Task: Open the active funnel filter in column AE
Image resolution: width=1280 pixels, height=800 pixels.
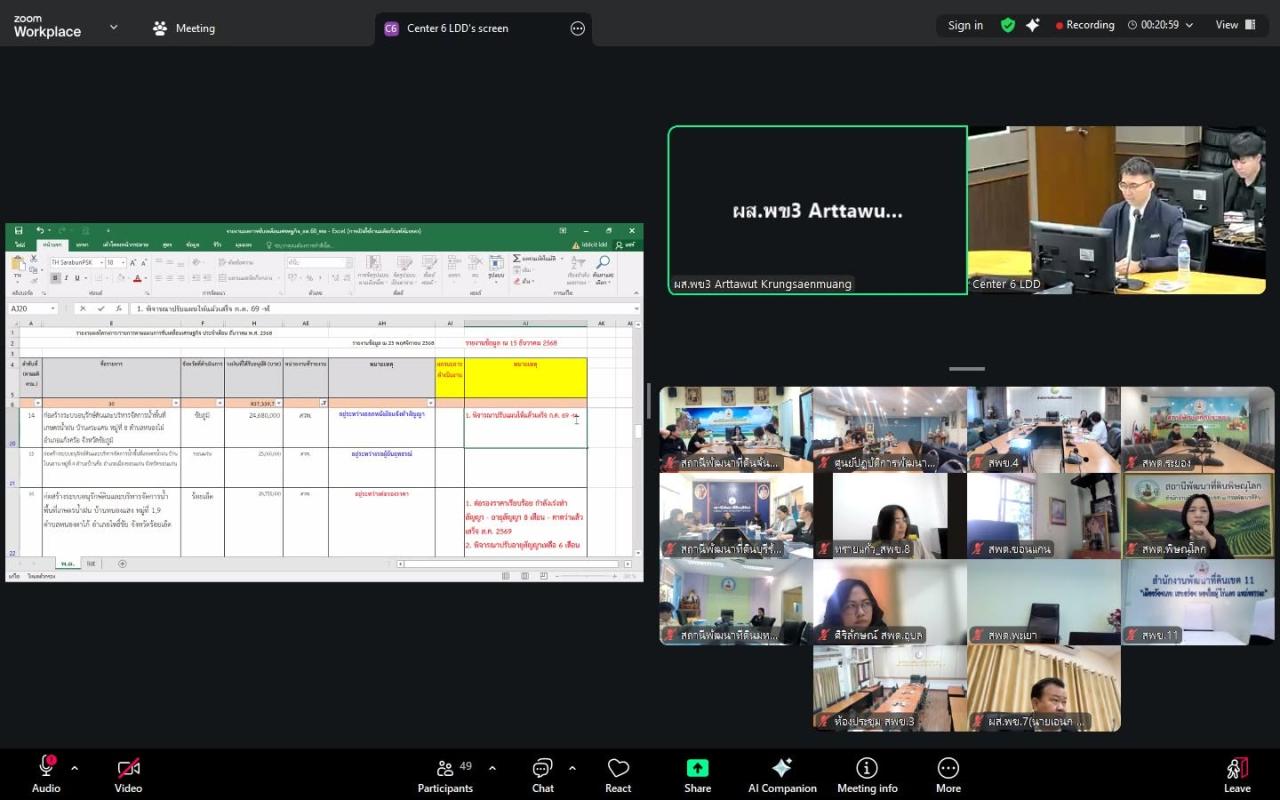Action: [321, 403]
